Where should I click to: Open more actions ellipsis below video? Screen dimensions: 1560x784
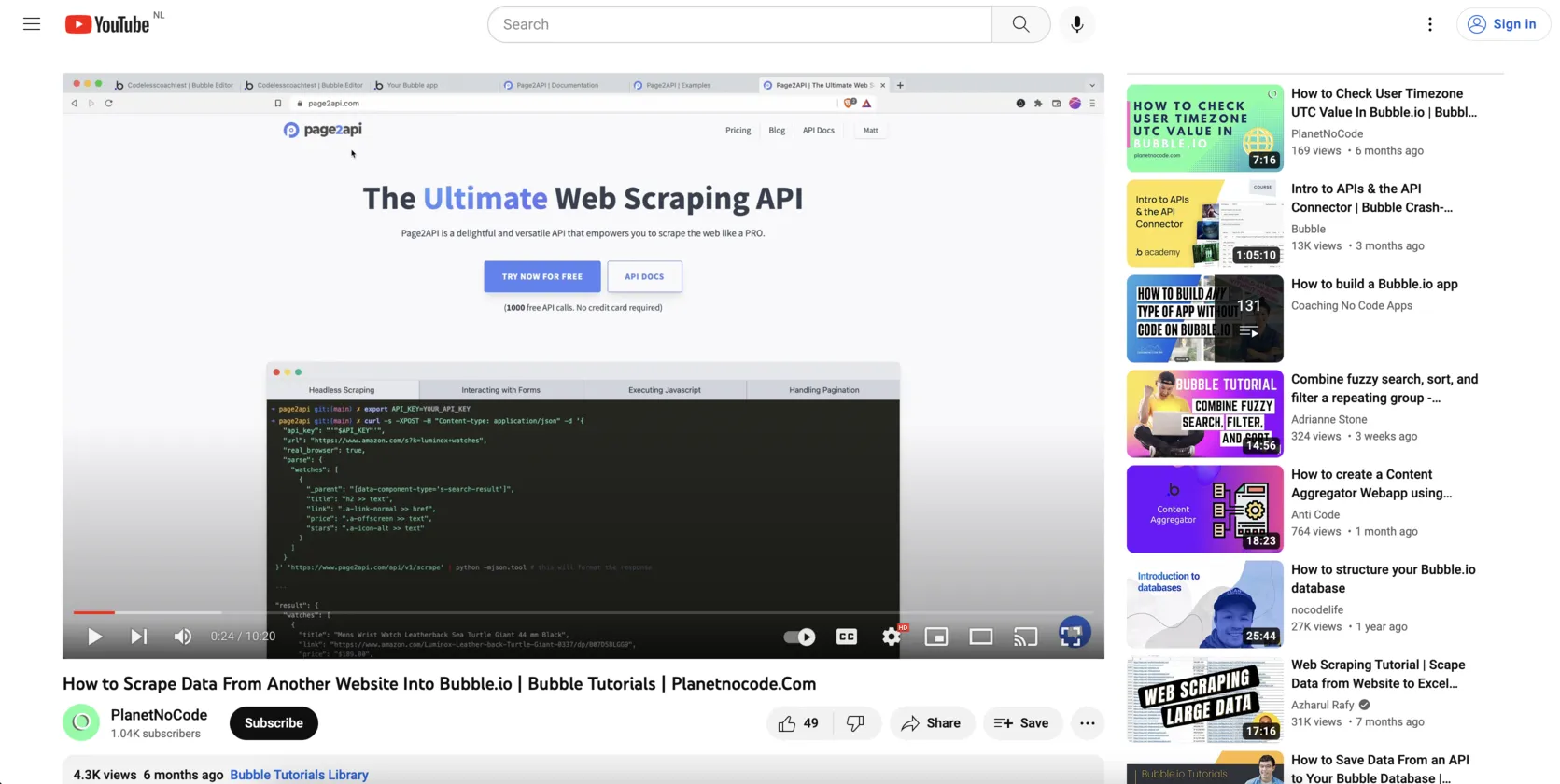coord(1088,723)
